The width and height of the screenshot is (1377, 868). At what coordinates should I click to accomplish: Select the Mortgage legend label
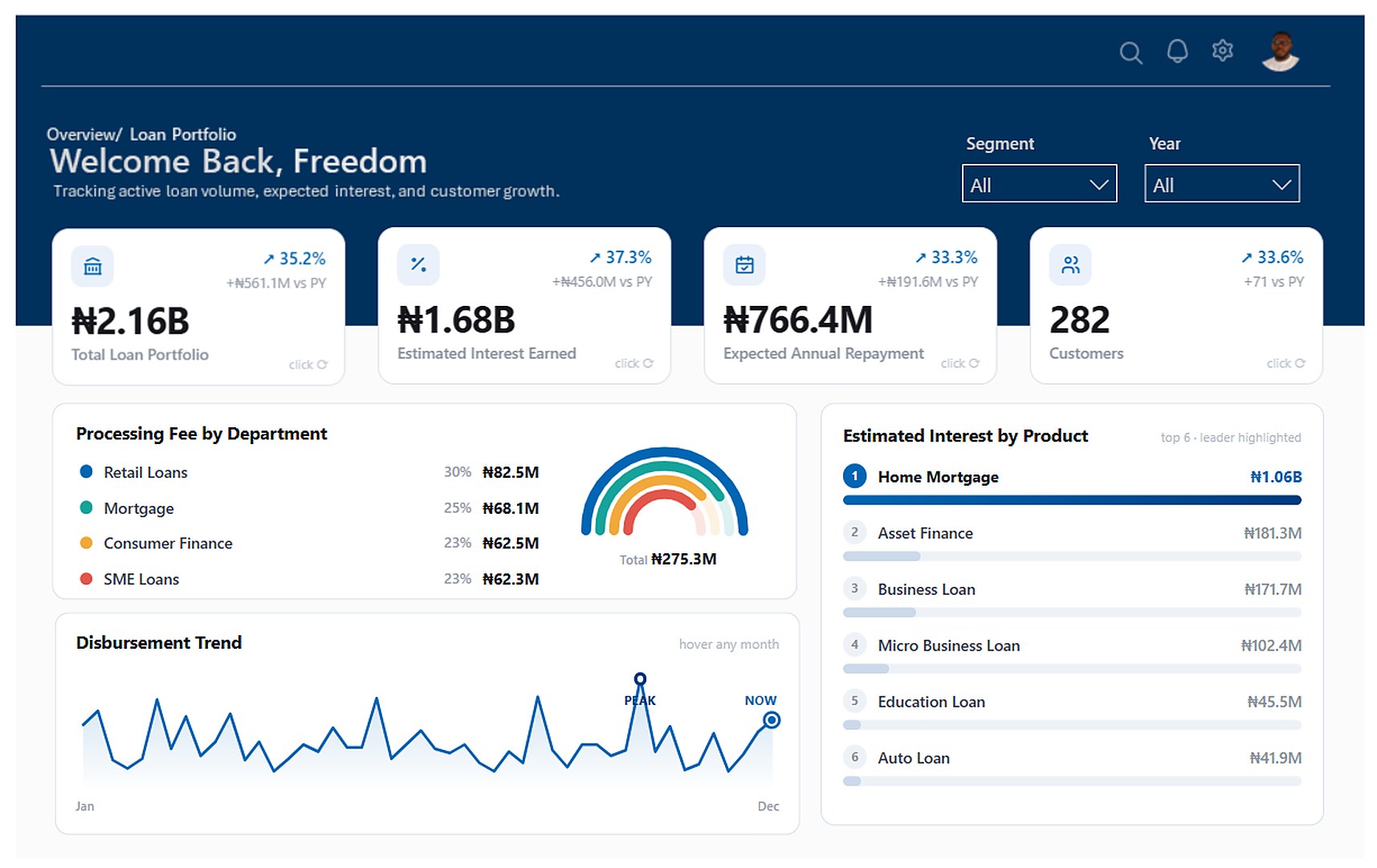(x=139, y=508)
